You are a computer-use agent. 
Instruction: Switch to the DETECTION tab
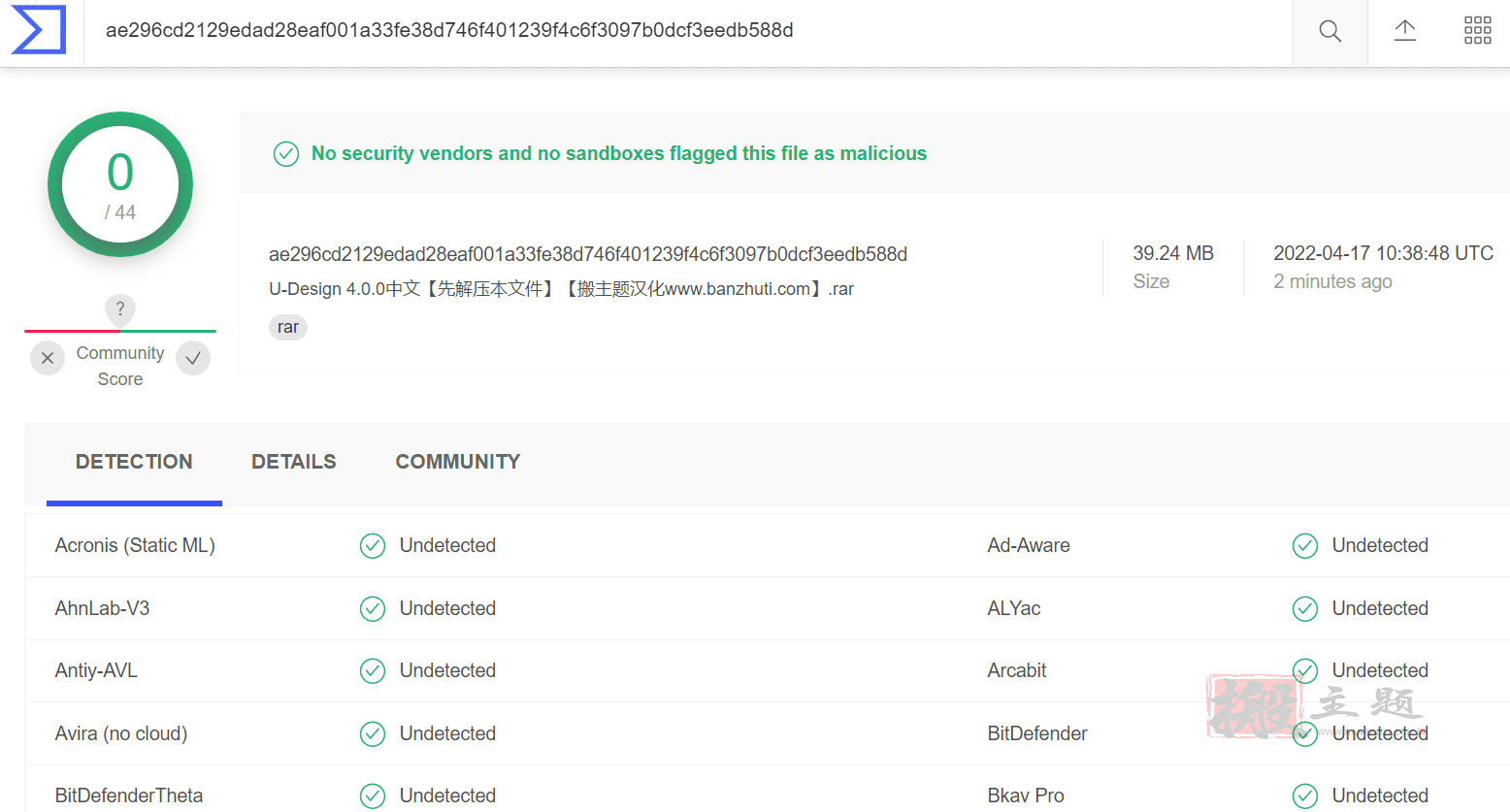pos(134,462)
